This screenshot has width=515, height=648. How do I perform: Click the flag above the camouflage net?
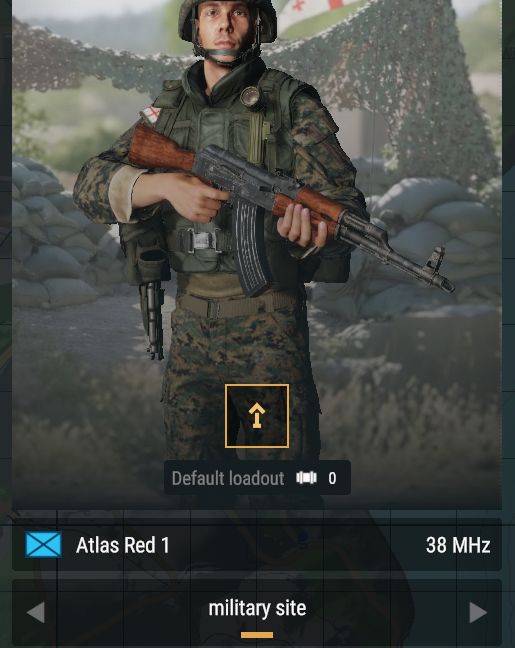pyautogui.click(x=318, y=10)
